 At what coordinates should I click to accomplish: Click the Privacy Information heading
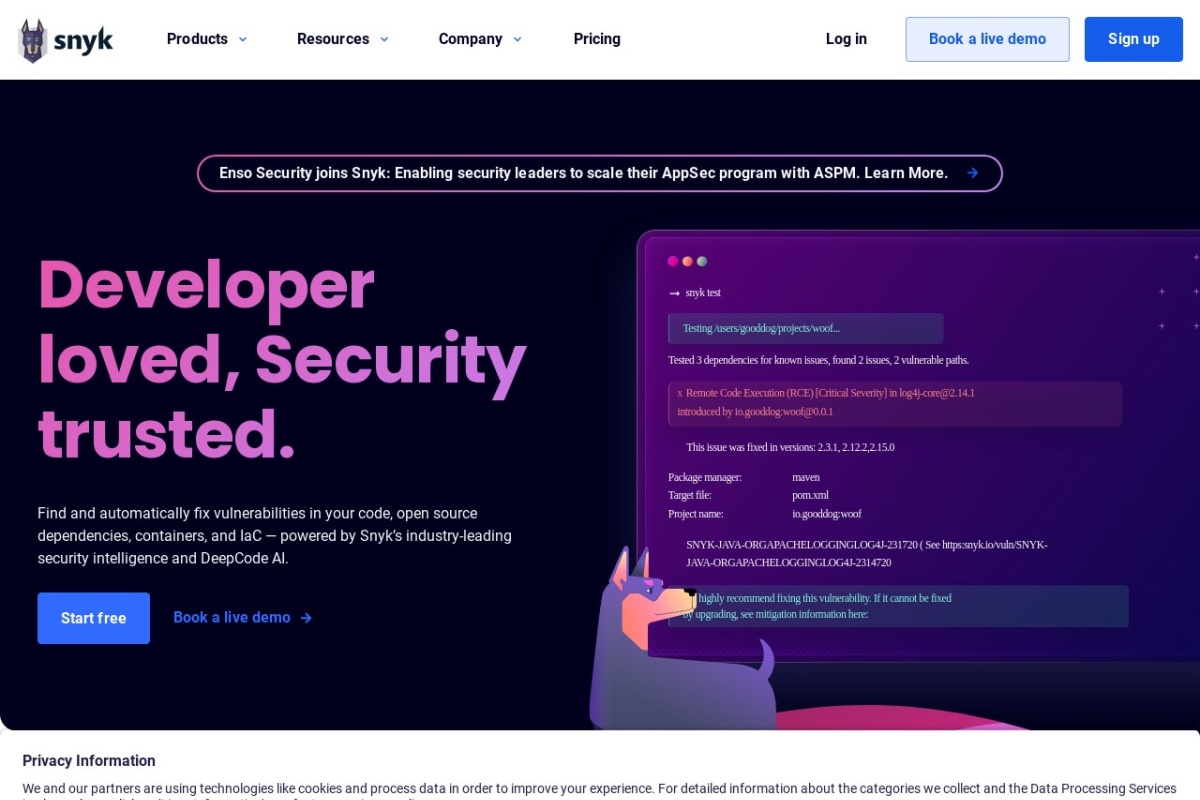tap(89, 761)
